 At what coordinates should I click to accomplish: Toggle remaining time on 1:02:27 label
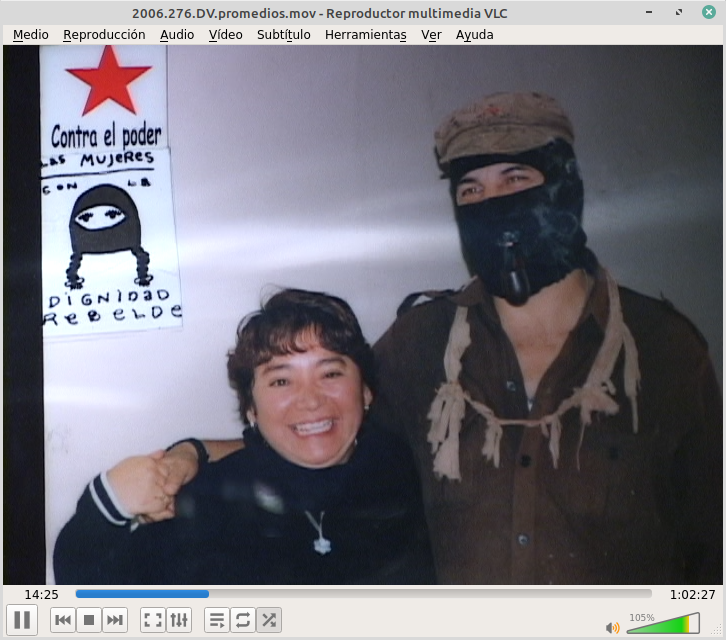tap(693, 595)
